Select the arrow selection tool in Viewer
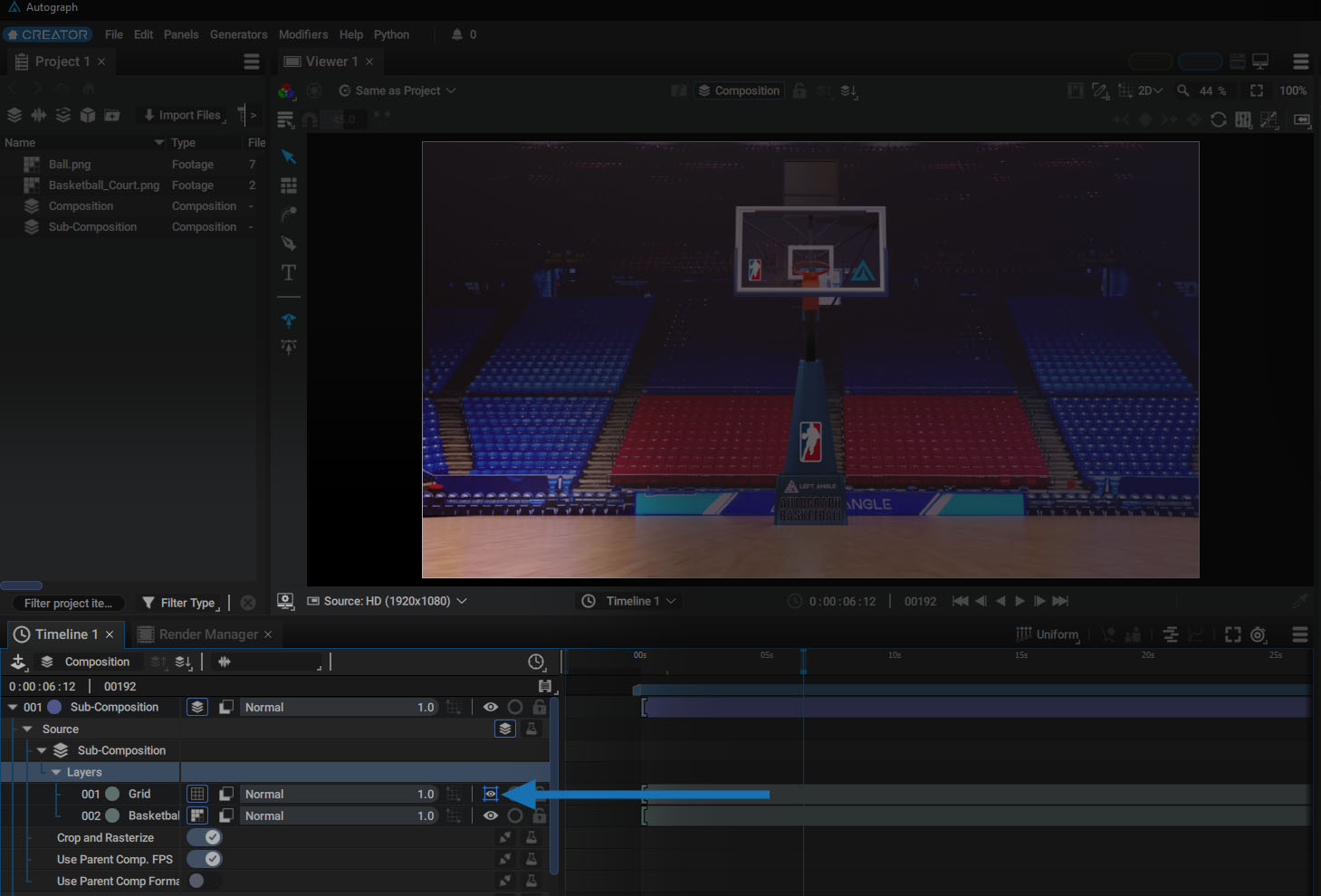Image resolution: width=1321 pixels, height=896 pixels. 289,157
